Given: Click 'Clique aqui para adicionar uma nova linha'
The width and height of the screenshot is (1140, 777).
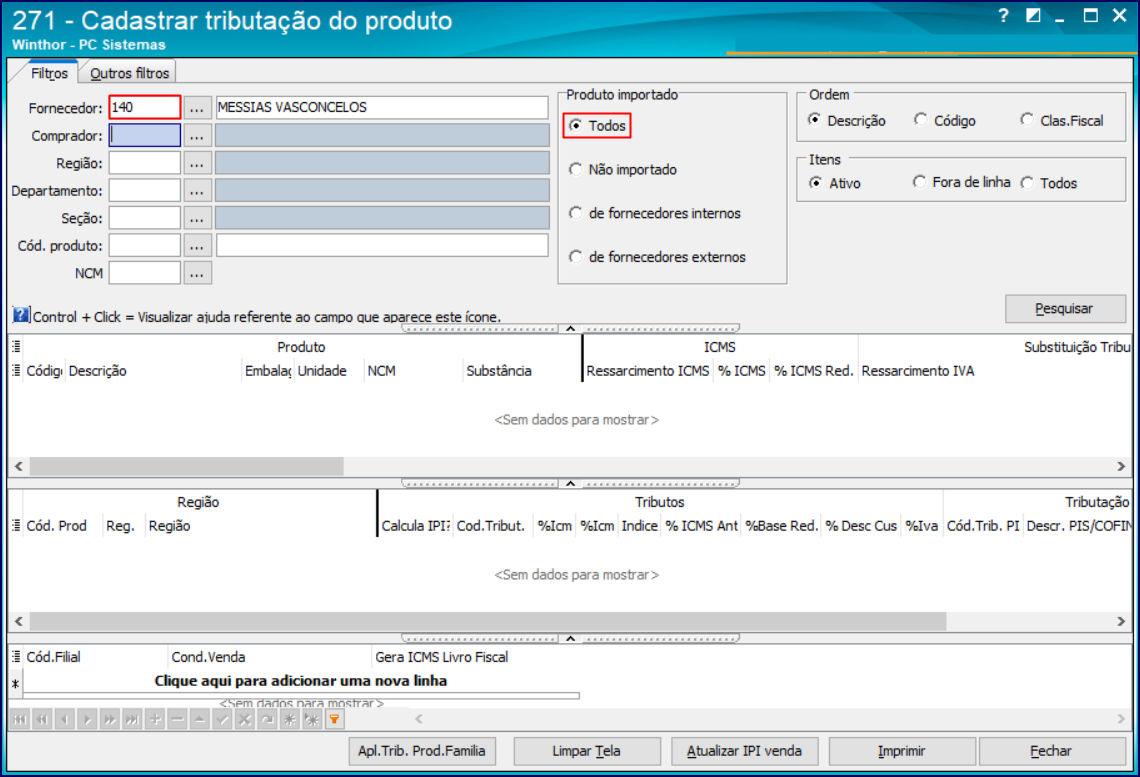Looking at the screenshot, I should 301,681.
